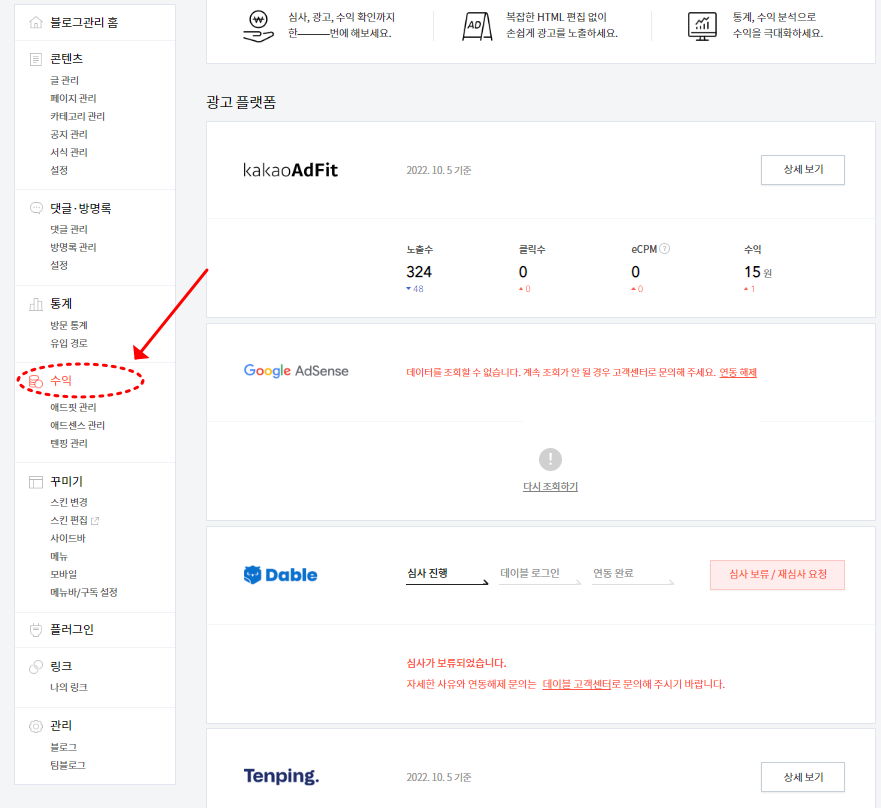This screenshot has width=881, height=808.
Task: Click the Tenping logo
Action: [x=281, y=776]
